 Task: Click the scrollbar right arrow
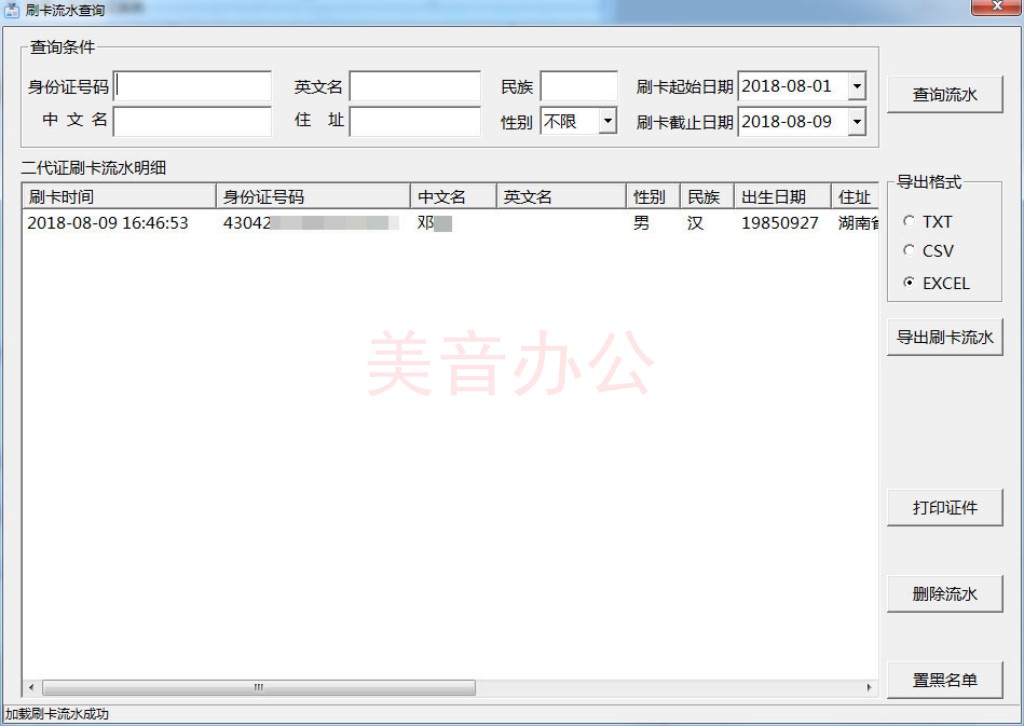[869, 688]
